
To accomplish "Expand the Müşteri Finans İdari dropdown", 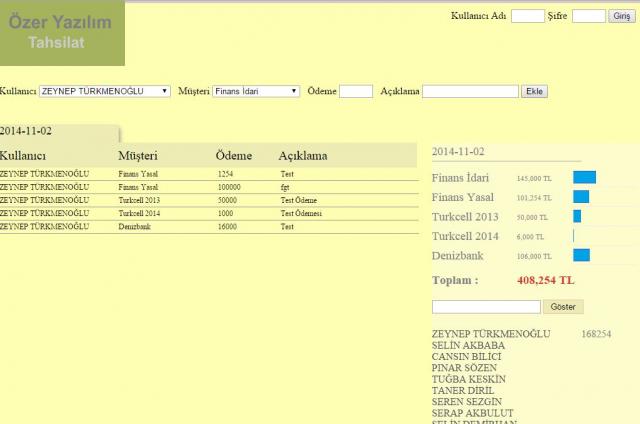I will pyautogui.click(x=256, y=91).
